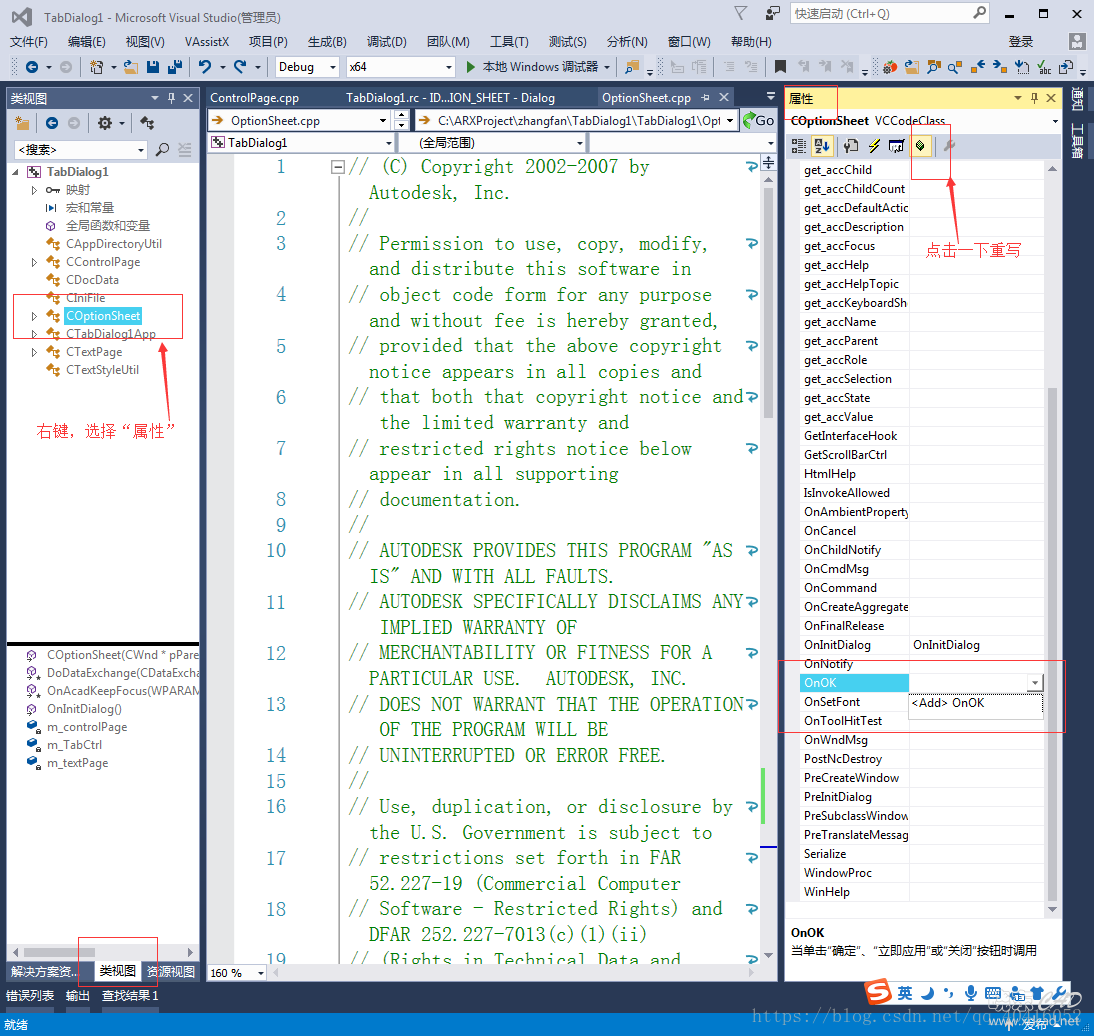The image size is (1094, 1036).
Task: Click View Class Diagram icon in Class View
Action: (x=147, y=123)
